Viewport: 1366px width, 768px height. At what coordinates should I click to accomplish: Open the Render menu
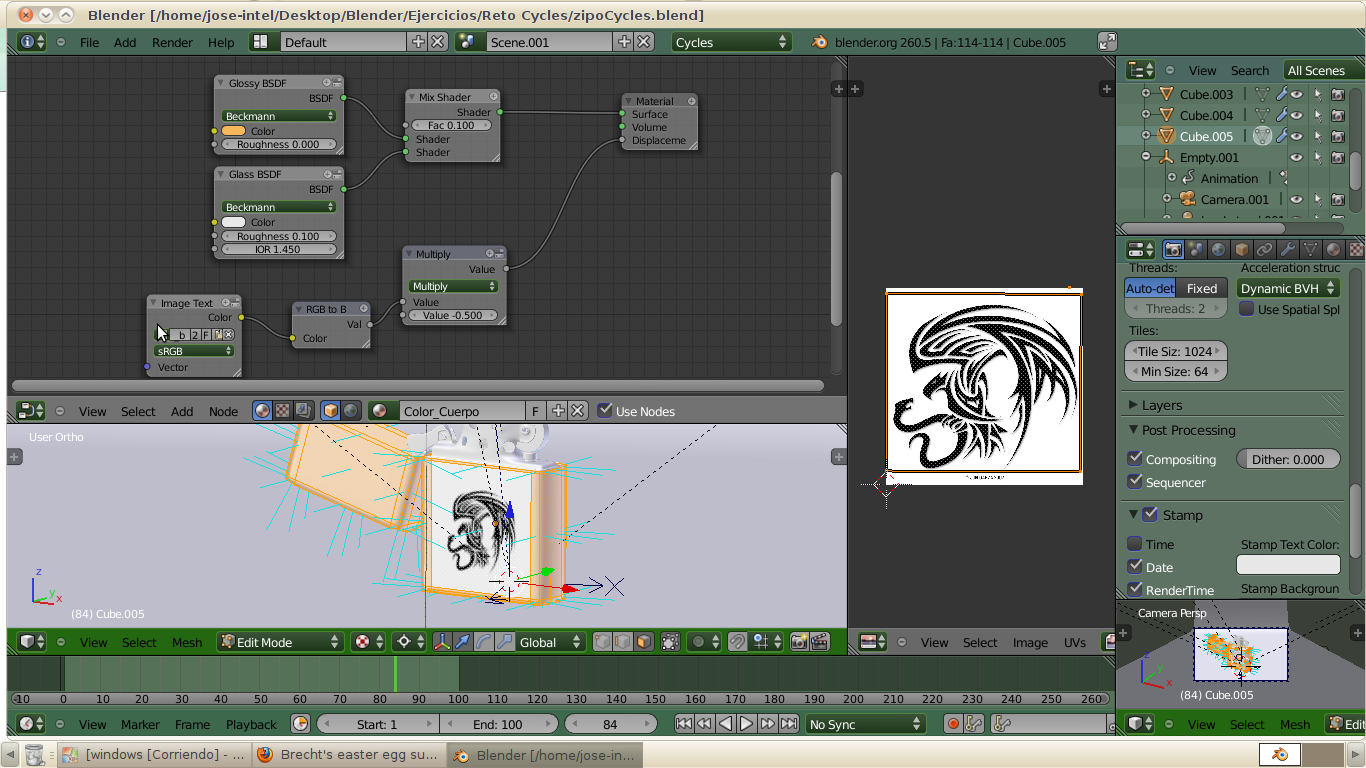click(172, 42)
